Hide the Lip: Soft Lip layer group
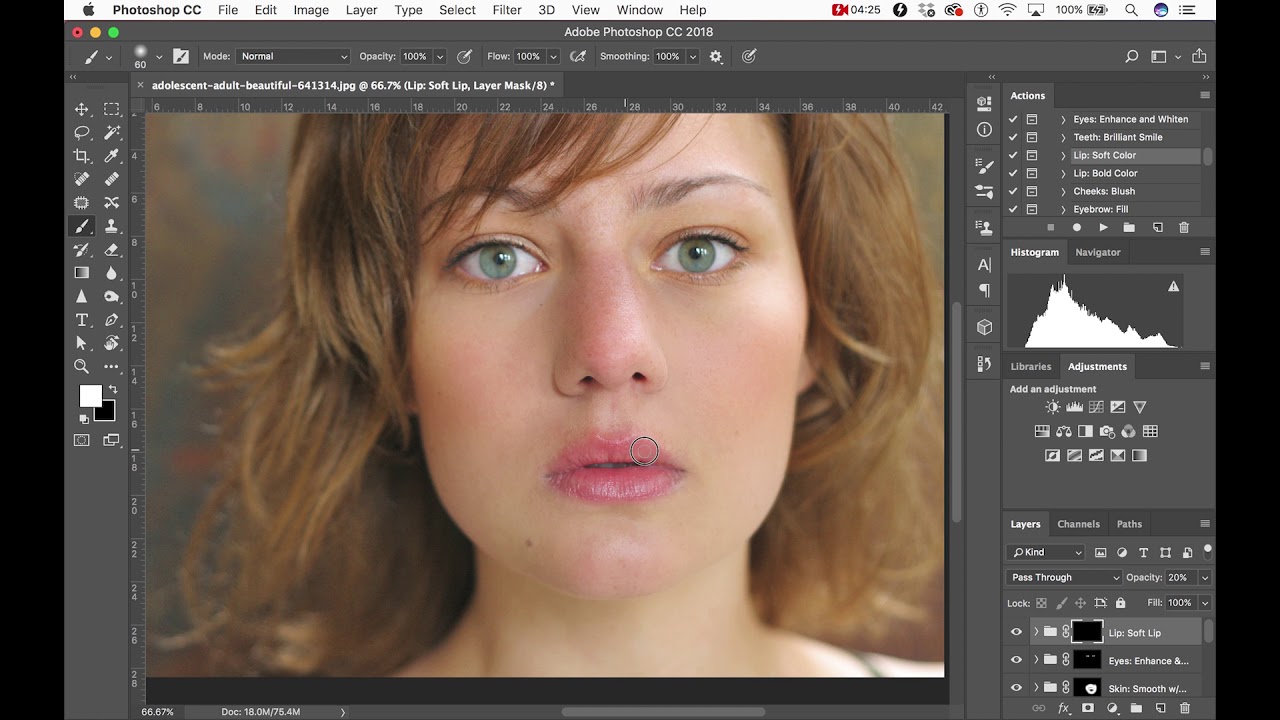The width and height of the screenshot is (1280, 720). (x=1016, y=632)
